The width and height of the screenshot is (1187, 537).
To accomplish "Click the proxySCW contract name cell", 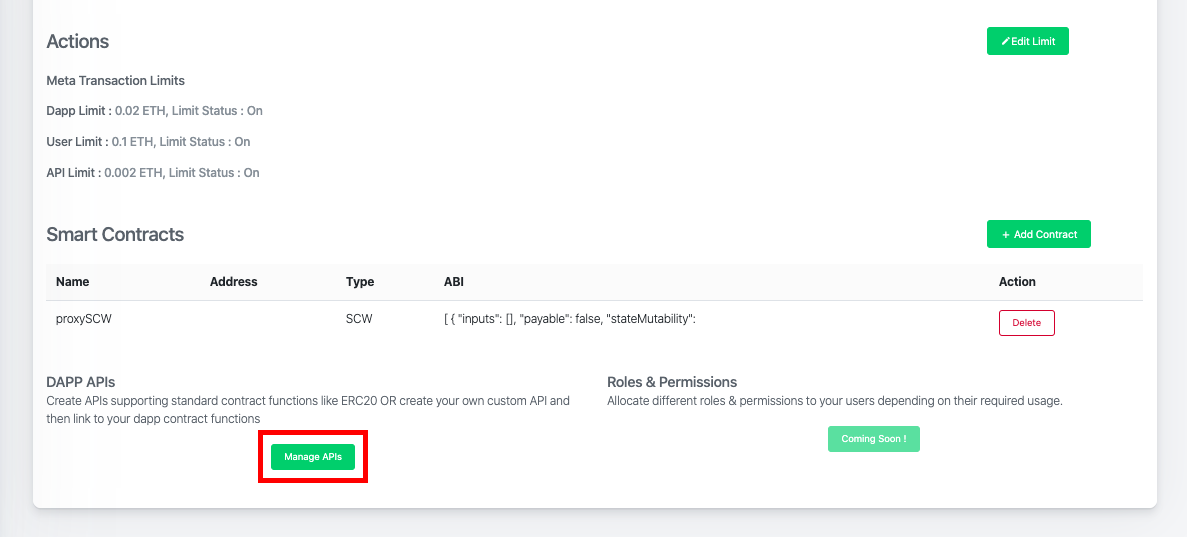I will tap(84, 320).
